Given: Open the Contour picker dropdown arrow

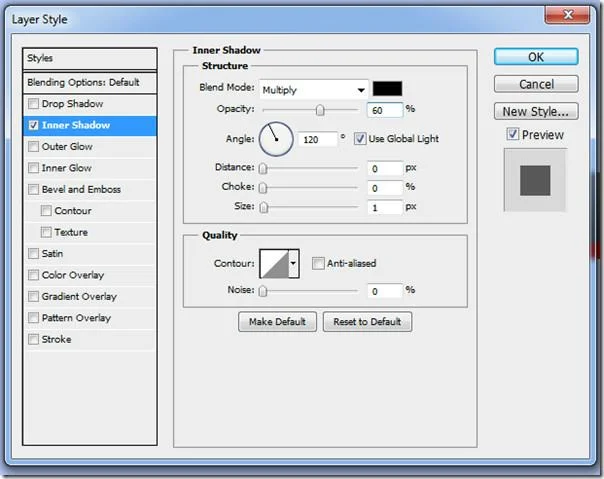Looking at the screenshot, I should (294, 264).
